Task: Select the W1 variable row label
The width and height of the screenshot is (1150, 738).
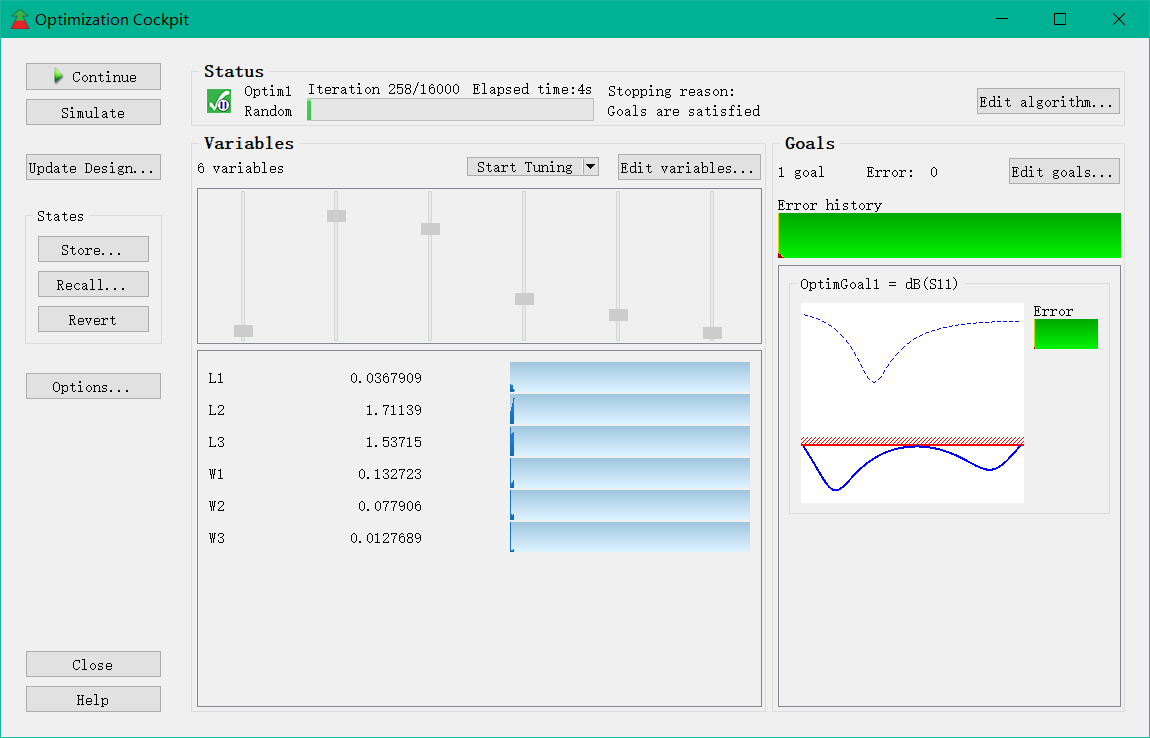Action: click(216, 475)
